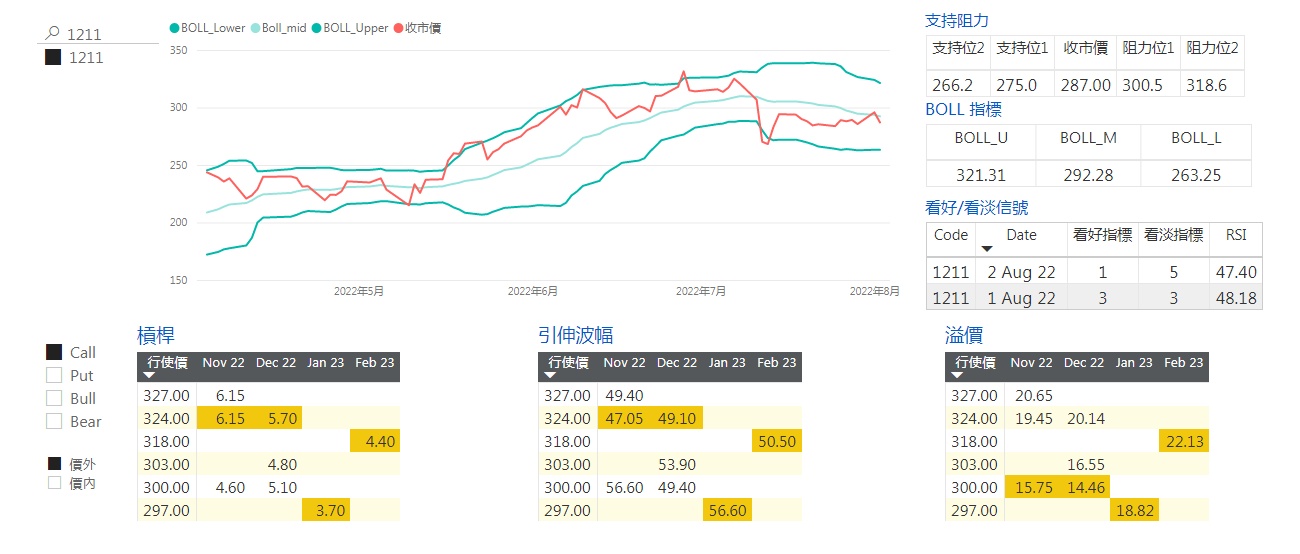Check the Put option filter

click(x=54, y=375)
